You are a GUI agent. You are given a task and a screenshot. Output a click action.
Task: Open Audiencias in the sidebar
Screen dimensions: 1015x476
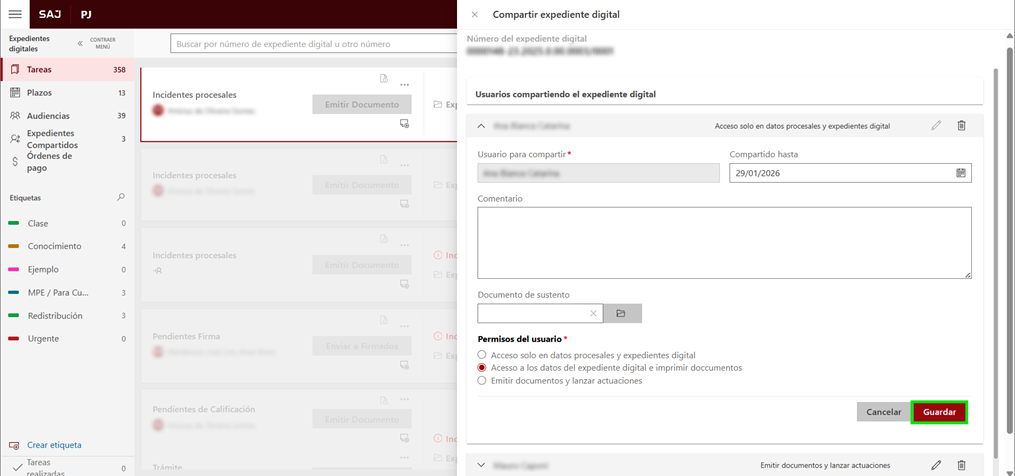(x=48, y=116)
